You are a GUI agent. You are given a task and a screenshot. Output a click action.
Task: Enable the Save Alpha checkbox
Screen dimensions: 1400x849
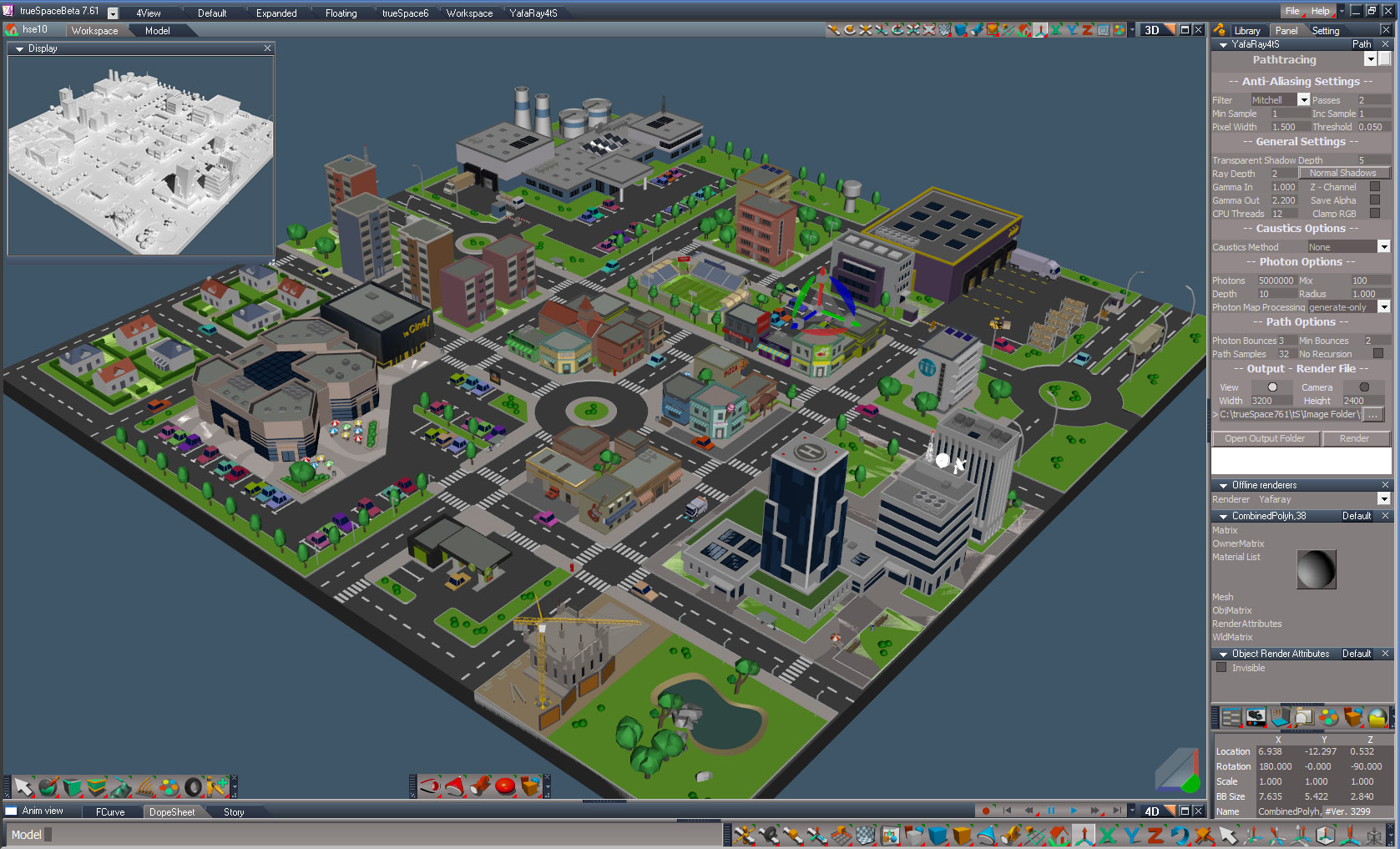click(1375, 200)
